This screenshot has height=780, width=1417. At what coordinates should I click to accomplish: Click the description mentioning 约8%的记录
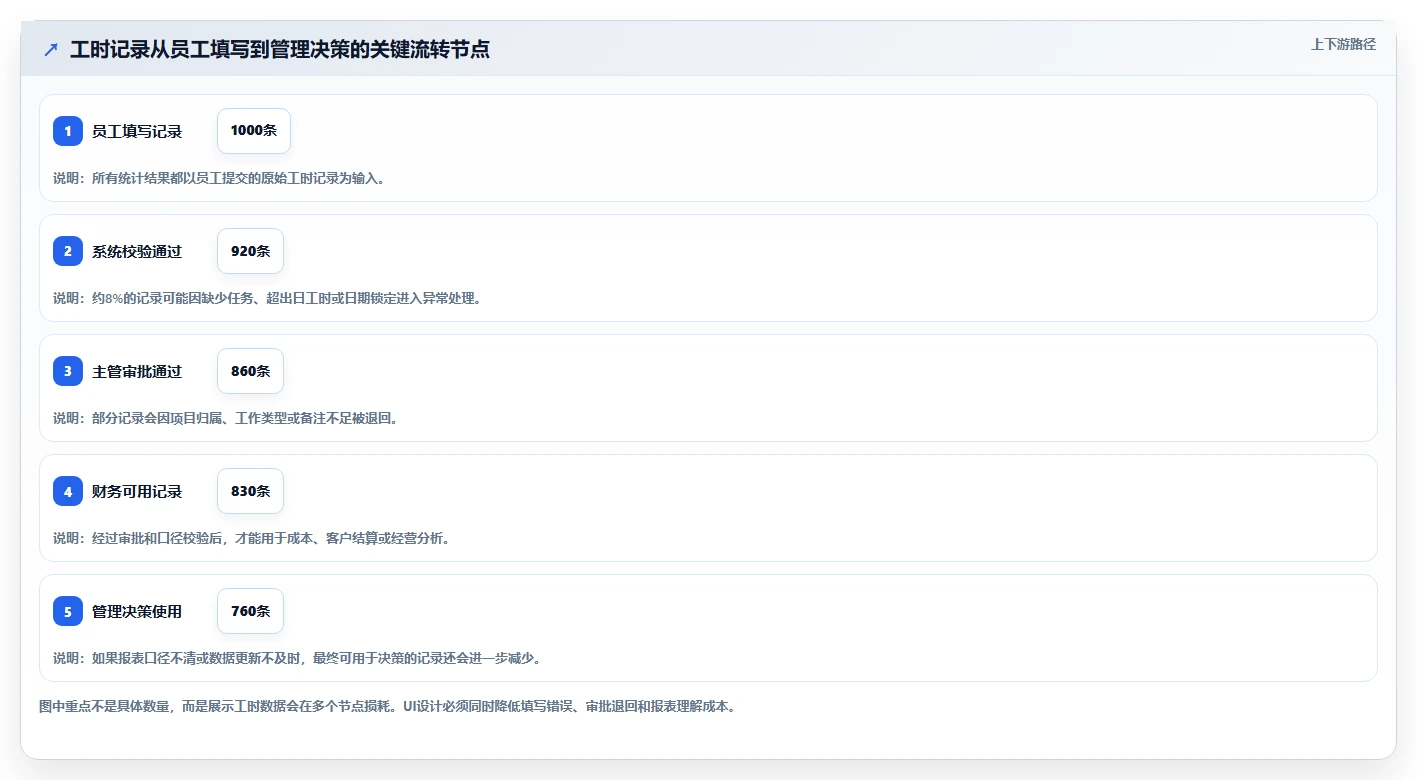coord(267,298)
